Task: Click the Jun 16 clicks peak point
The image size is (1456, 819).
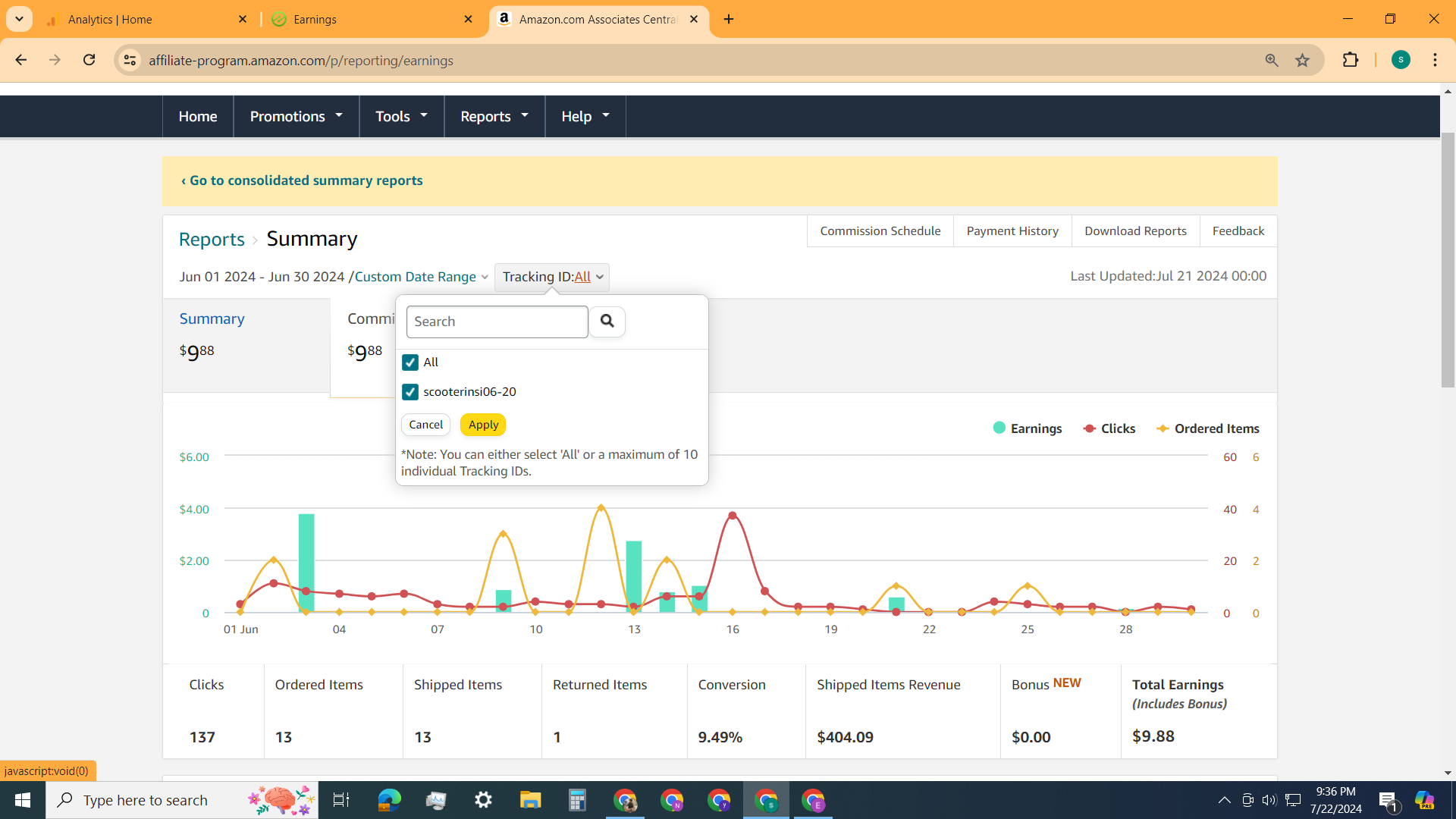Action: click(733, 515)
